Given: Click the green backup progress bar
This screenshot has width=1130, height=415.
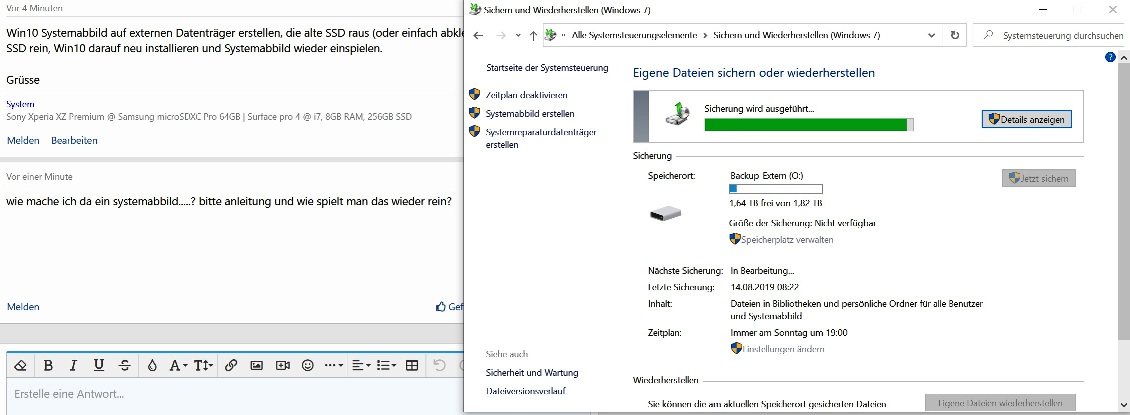Looking at the screenshot, I should click(x=809, y=125).
